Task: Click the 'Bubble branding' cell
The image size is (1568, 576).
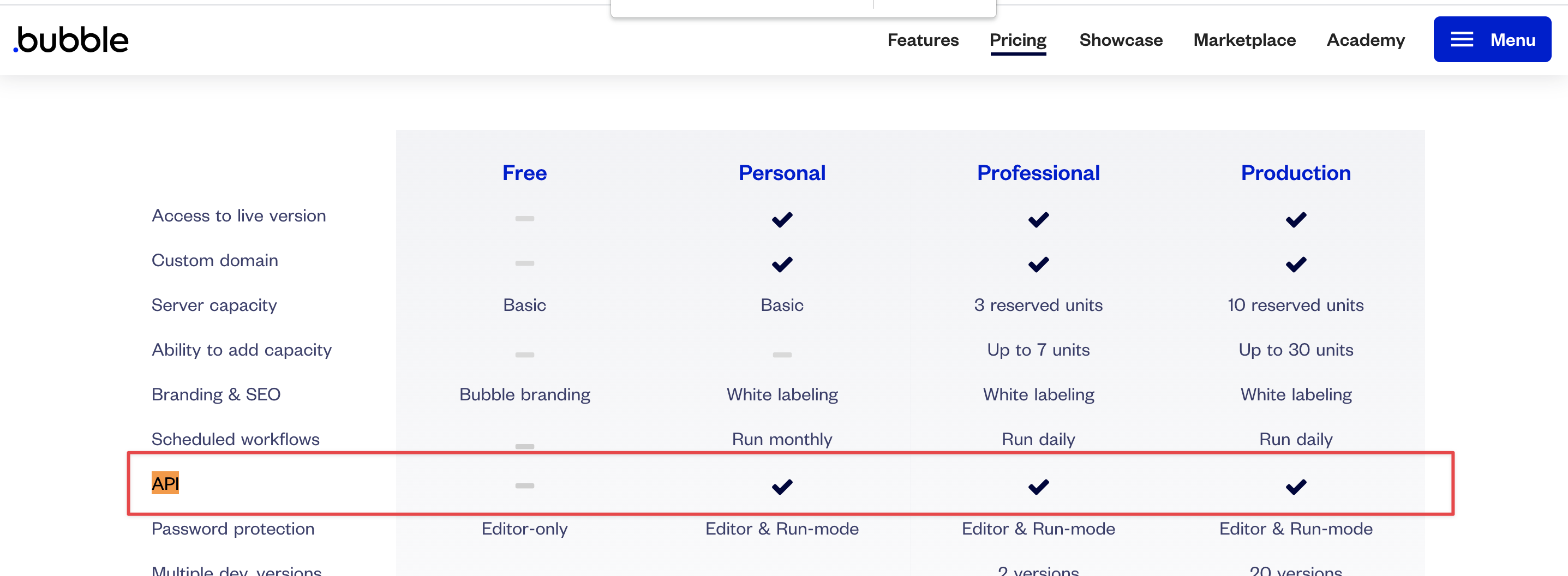Action: pos(524,395)
